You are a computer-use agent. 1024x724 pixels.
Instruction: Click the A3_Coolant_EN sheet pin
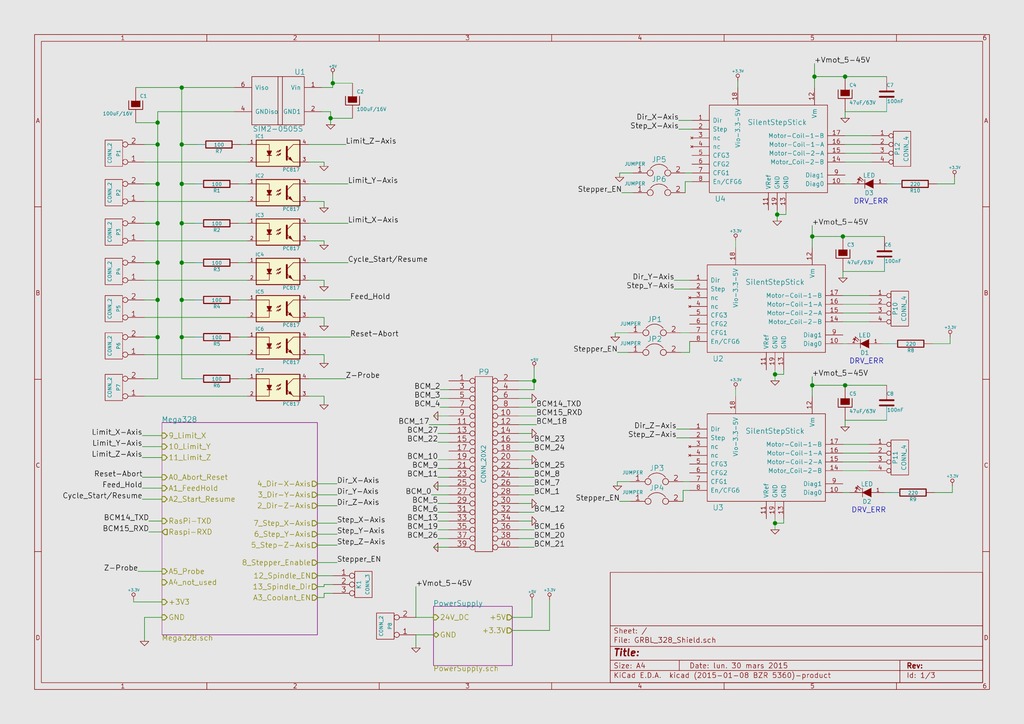(x=285, y=597)
